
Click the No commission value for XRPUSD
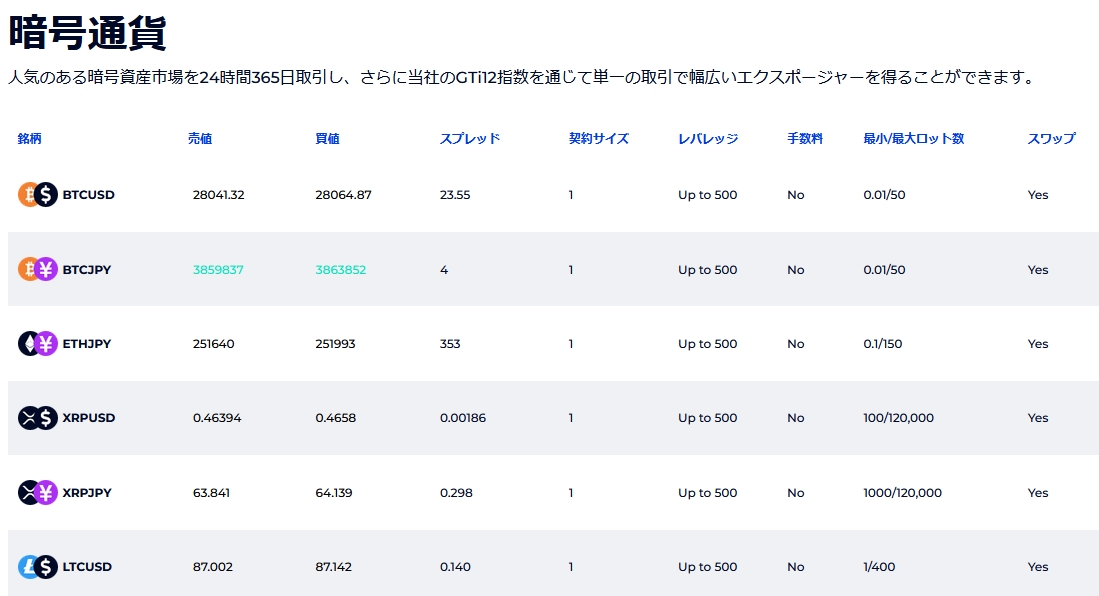[x=796, y=418]
